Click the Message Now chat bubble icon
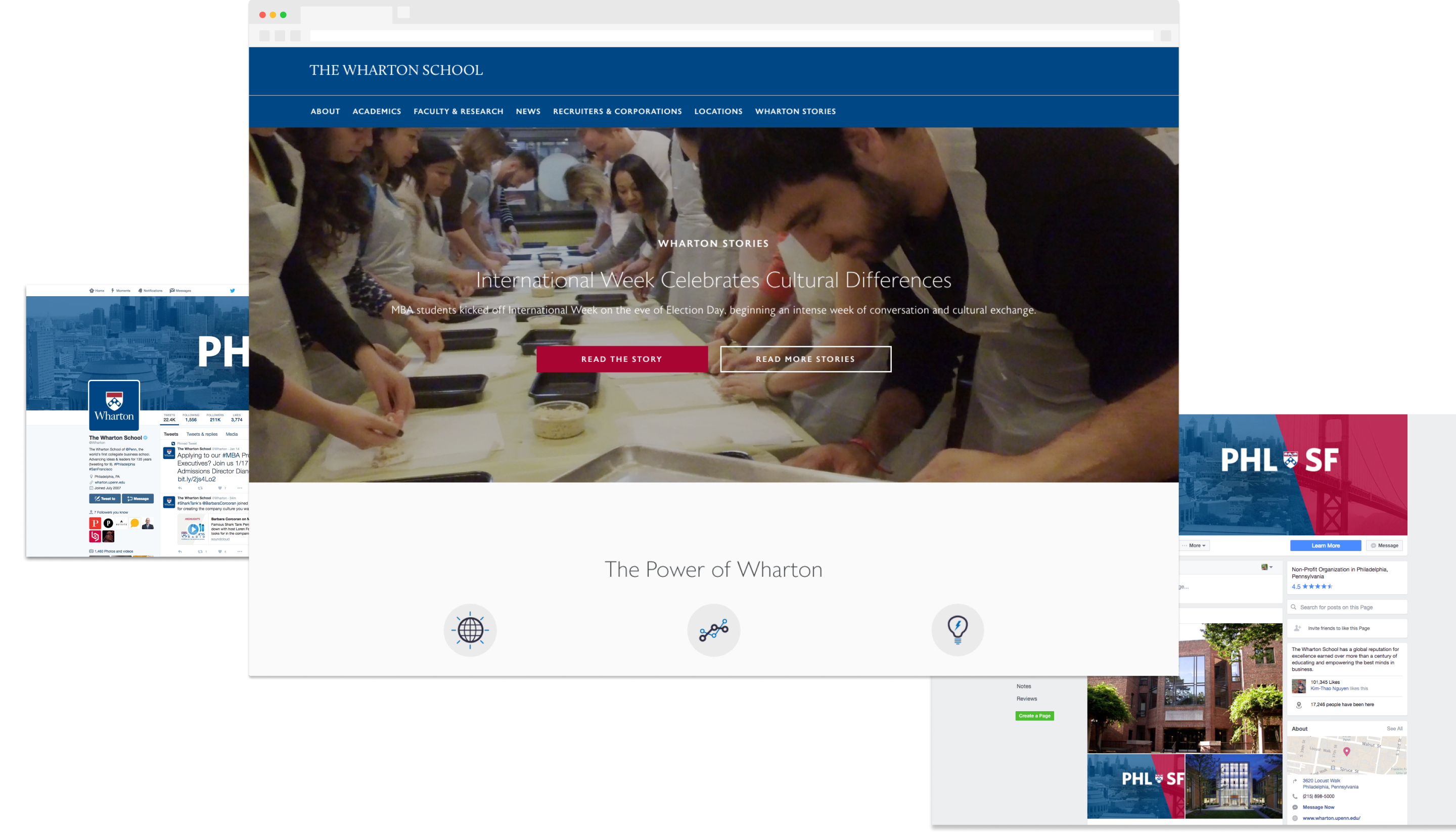 [1295, 807]
